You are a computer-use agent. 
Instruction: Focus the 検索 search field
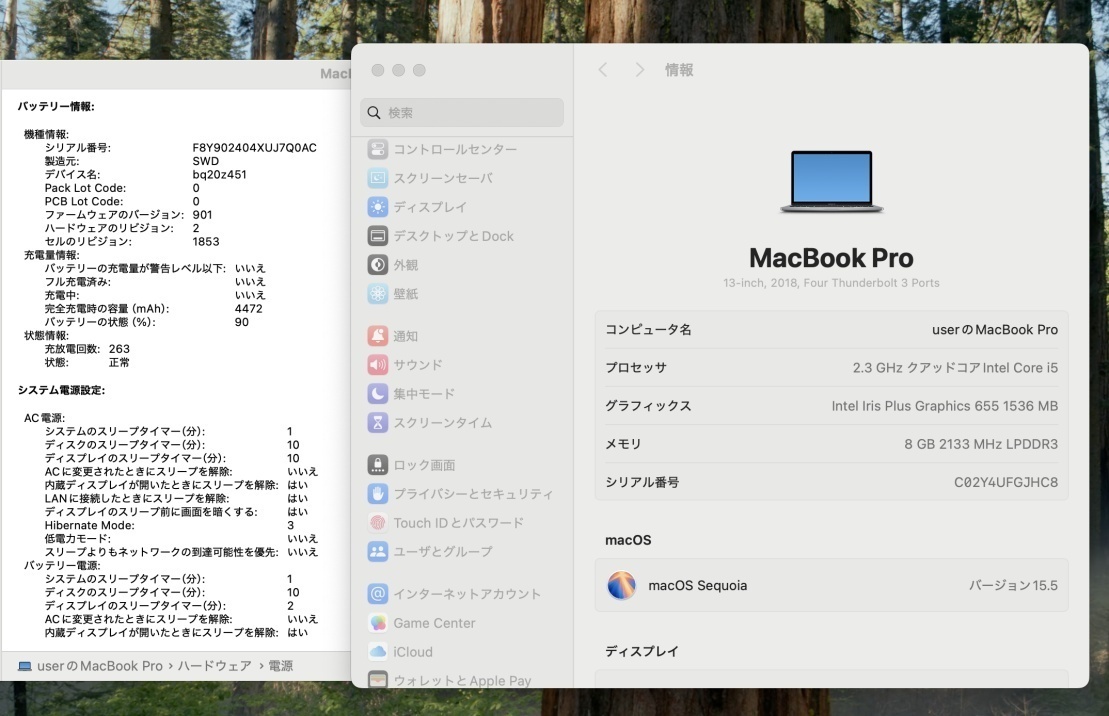tap(462, 112)
